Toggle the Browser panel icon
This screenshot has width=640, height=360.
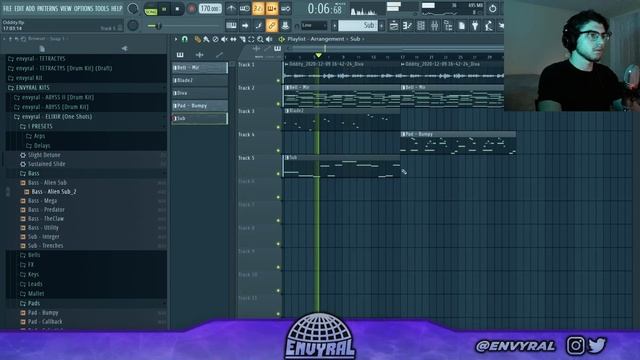(x=448, y=26)
